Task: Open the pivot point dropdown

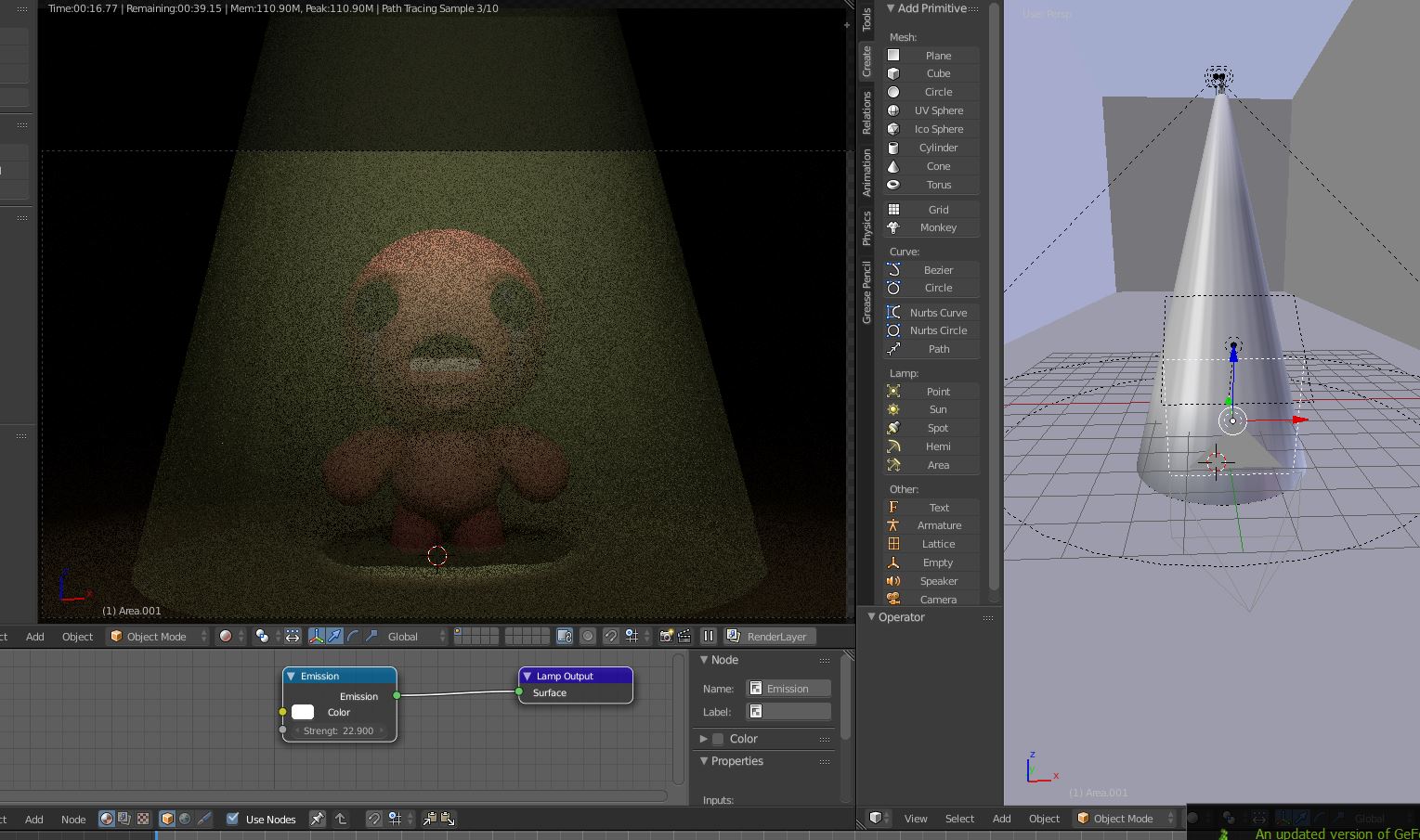Action: [x=267, y=636]
